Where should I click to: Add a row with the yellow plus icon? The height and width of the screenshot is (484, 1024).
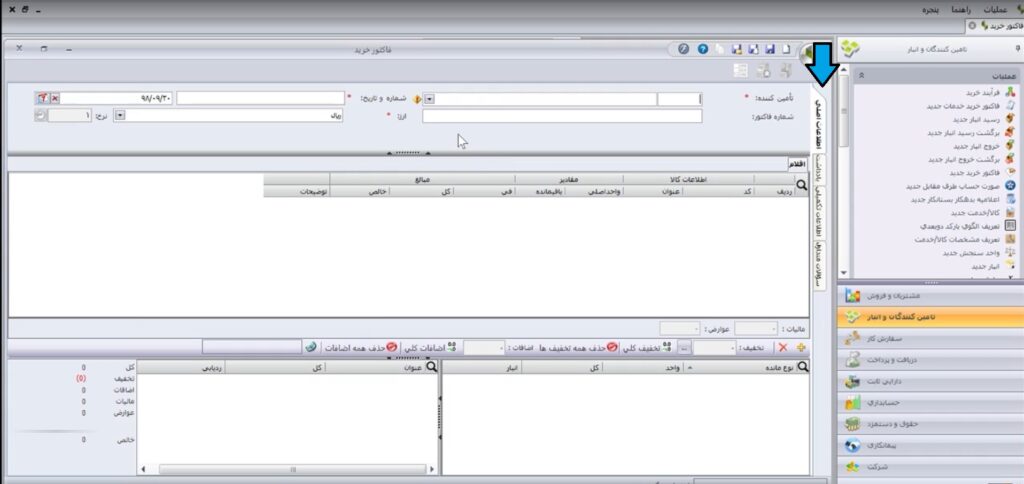[x=801, y=347]
